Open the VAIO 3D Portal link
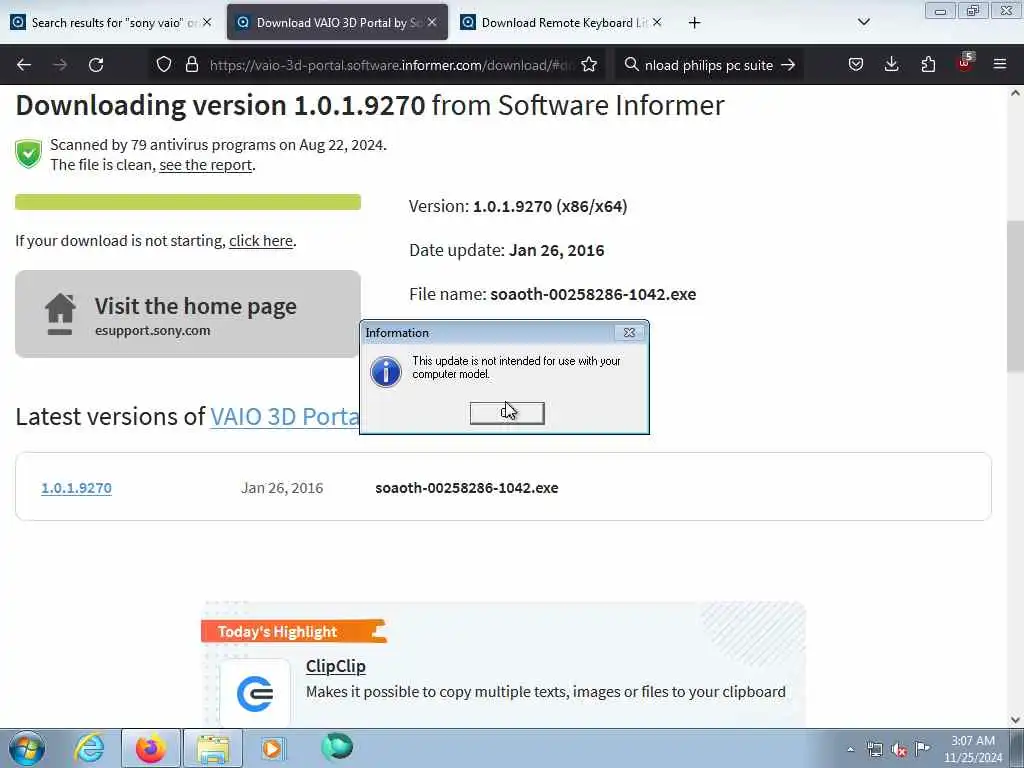The width and height of the screenshot is (1024, 768). (285, 417)
